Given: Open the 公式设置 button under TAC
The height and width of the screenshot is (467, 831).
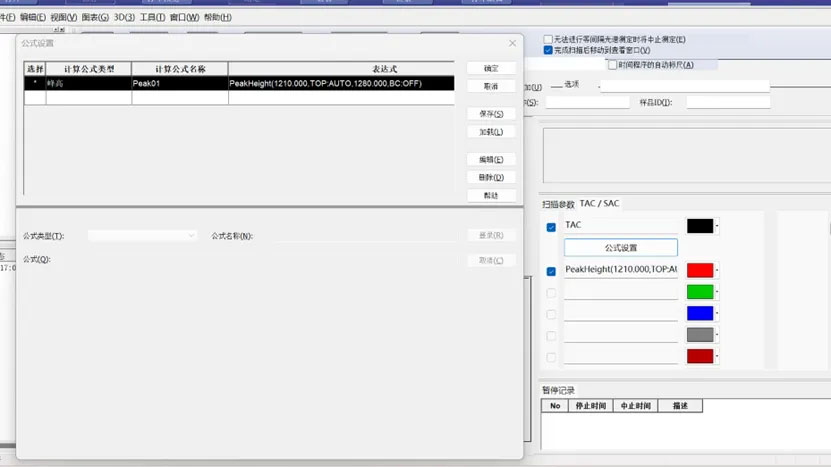Looking at the screenshot, I should 620,247.
